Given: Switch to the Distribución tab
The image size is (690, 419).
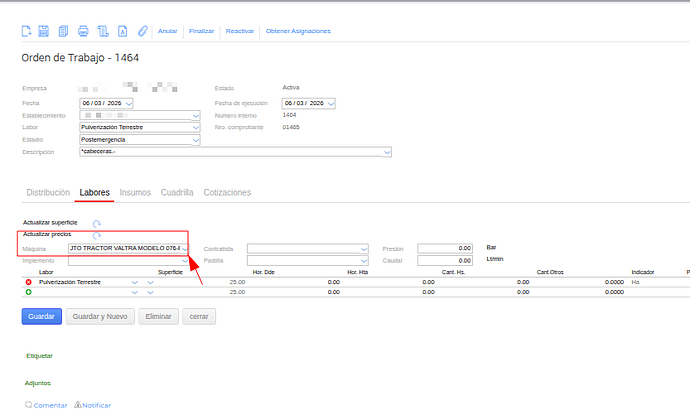Looking at the screenshot, I should click(48, 192).
